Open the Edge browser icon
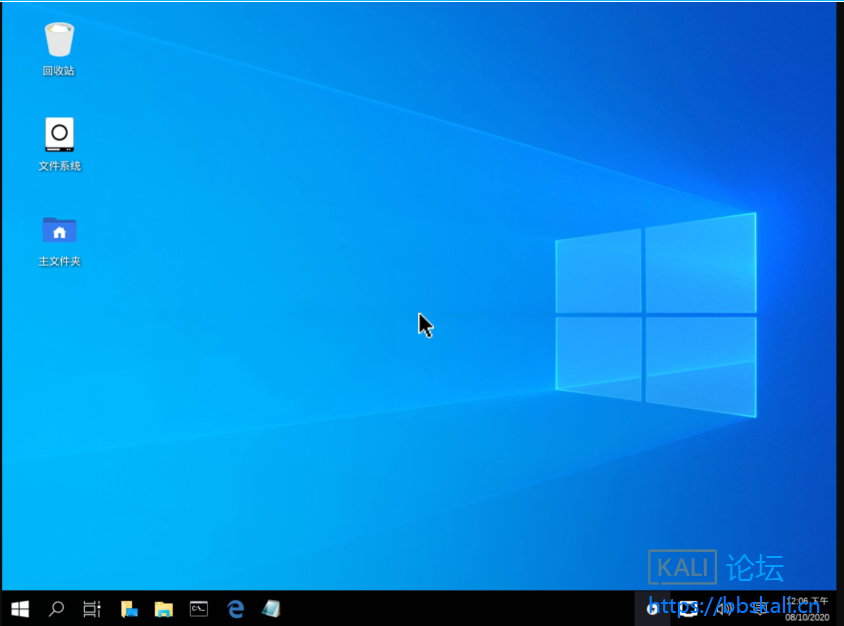Viewport: 844px width, 626px height. pos(236,608)
